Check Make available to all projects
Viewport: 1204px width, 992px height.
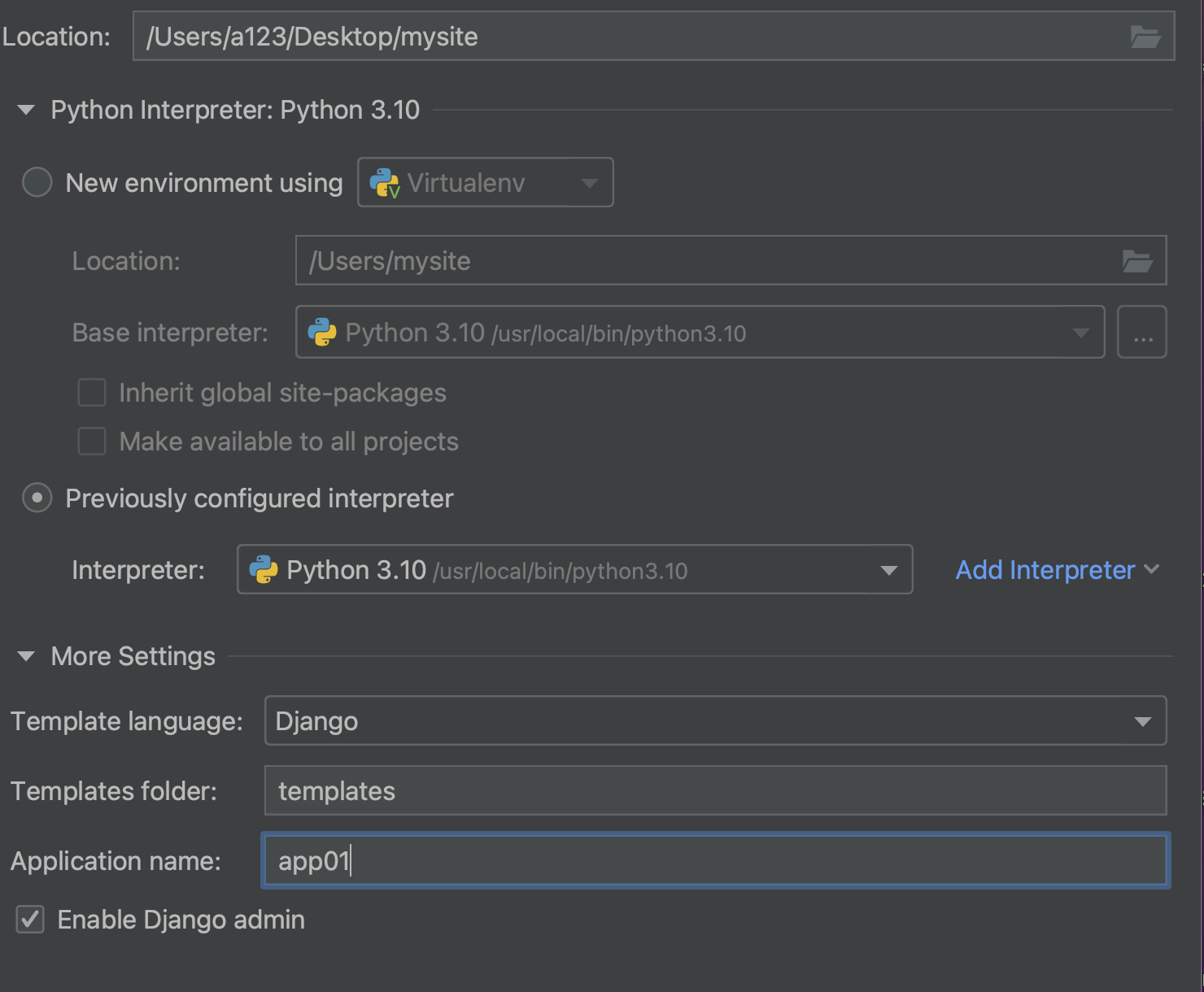(x=92, y=442)
